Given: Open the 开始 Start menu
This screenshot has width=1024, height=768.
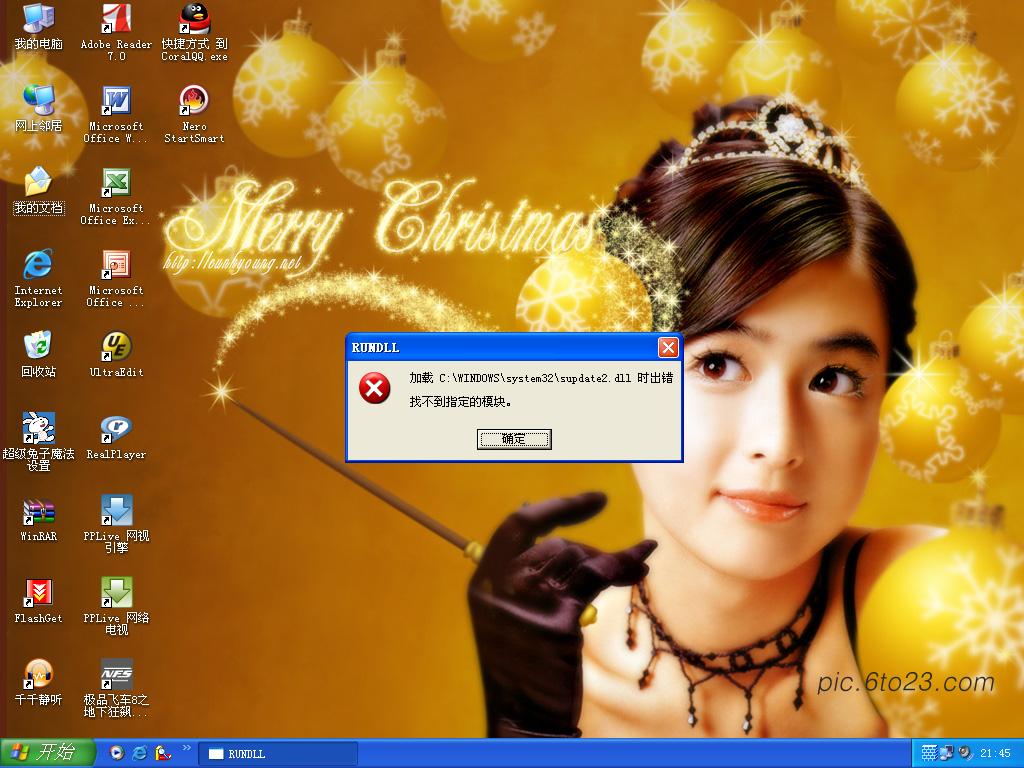Looking at the screenshot, I should (47, 753).
